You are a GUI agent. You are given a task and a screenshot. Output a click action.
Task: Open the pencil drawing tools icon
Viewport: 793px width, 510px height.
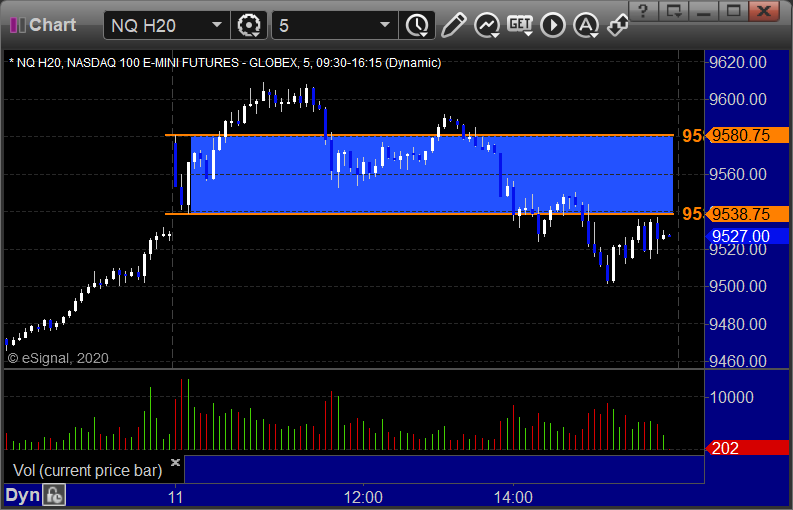click(x=453, y=25)
